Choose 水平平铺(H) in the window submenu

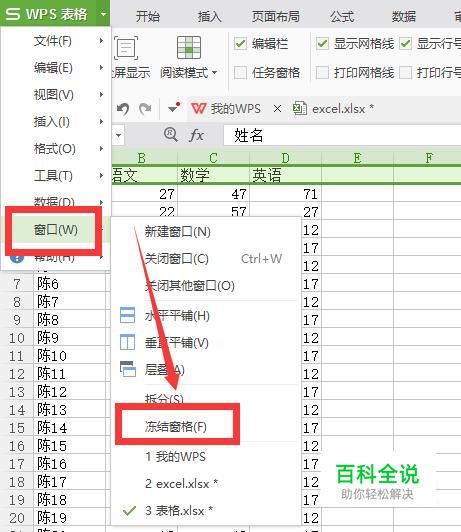pos(206,316)
